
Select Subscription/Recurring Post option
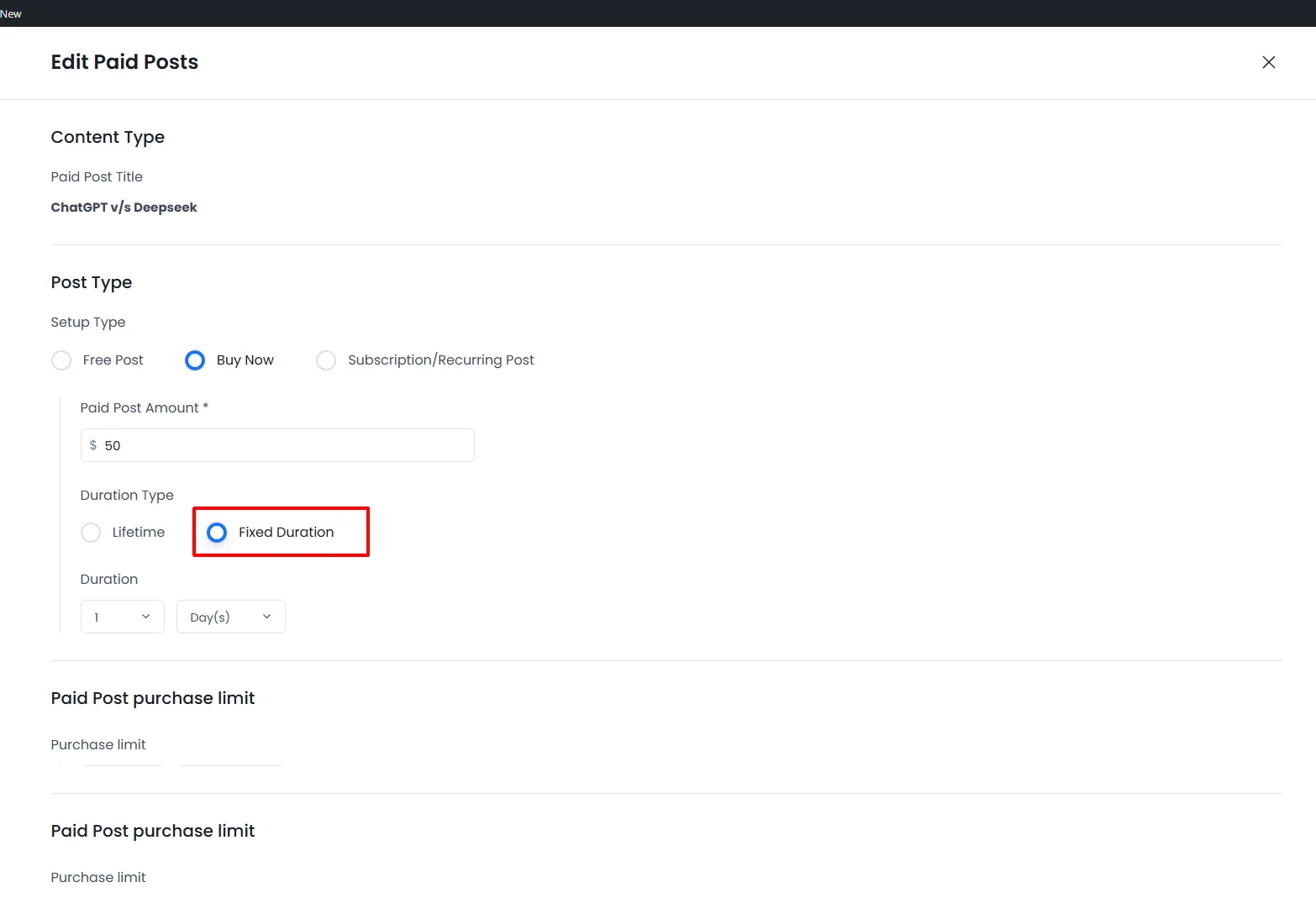326,360
